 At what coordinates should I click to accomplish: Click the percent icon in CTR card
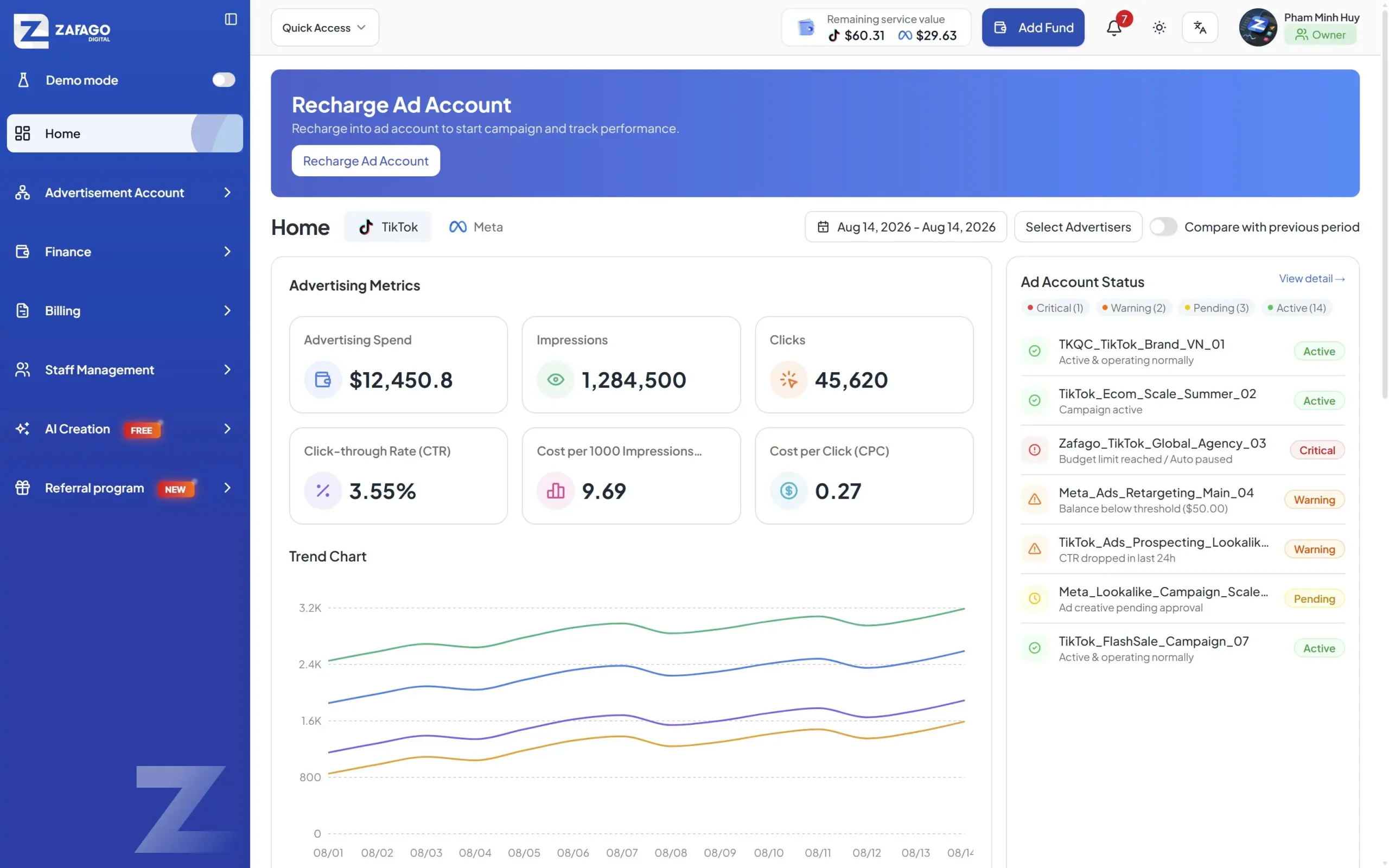323,490
